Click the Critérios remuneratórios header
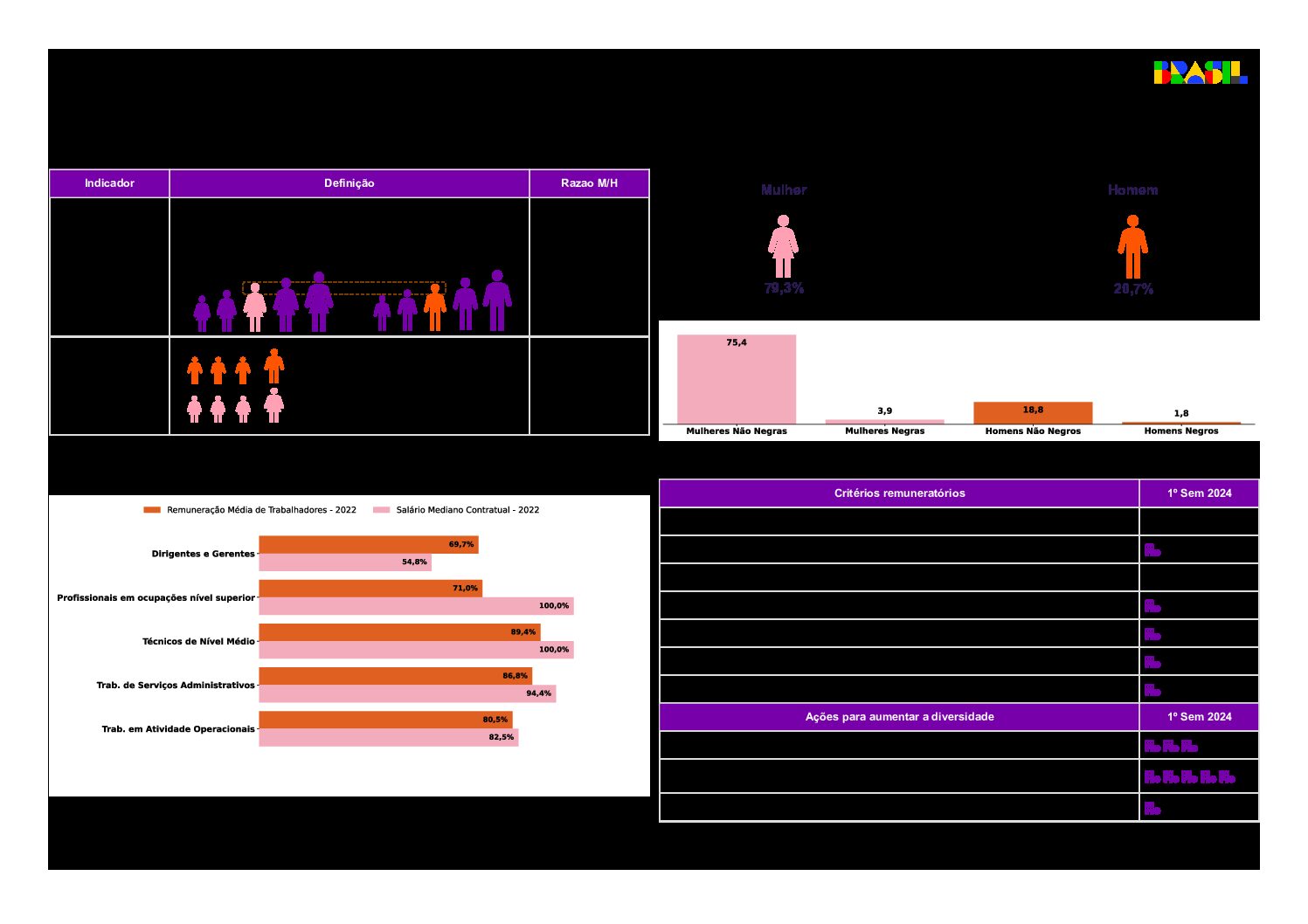 (x=899, y=493)
